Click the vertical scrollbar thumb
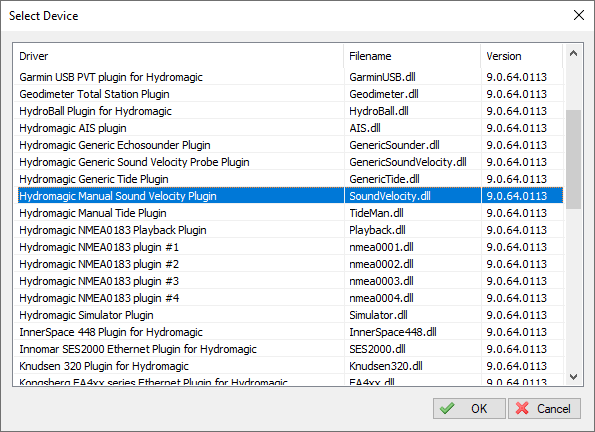Image resolution: width=595 pixels, height=432 pixels. pos(573,159)
